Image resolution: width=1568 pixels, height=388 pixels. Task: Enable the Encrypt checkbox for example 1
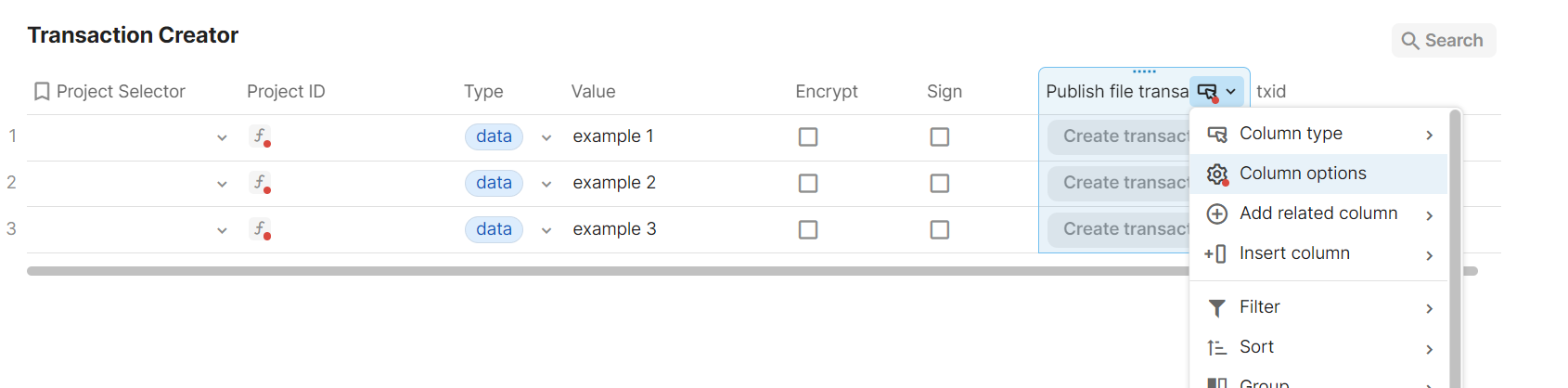(x=808, y=136)
